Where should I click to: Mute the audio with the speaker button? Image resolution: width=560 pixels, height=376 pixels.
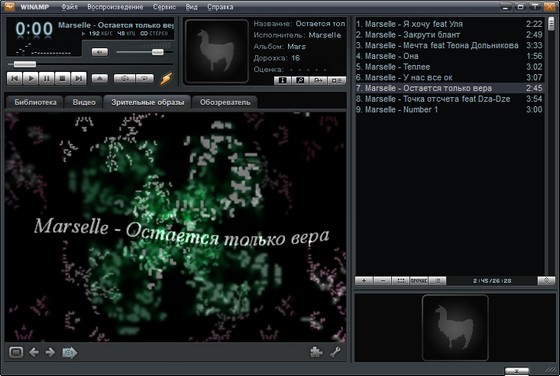[100, 52]
